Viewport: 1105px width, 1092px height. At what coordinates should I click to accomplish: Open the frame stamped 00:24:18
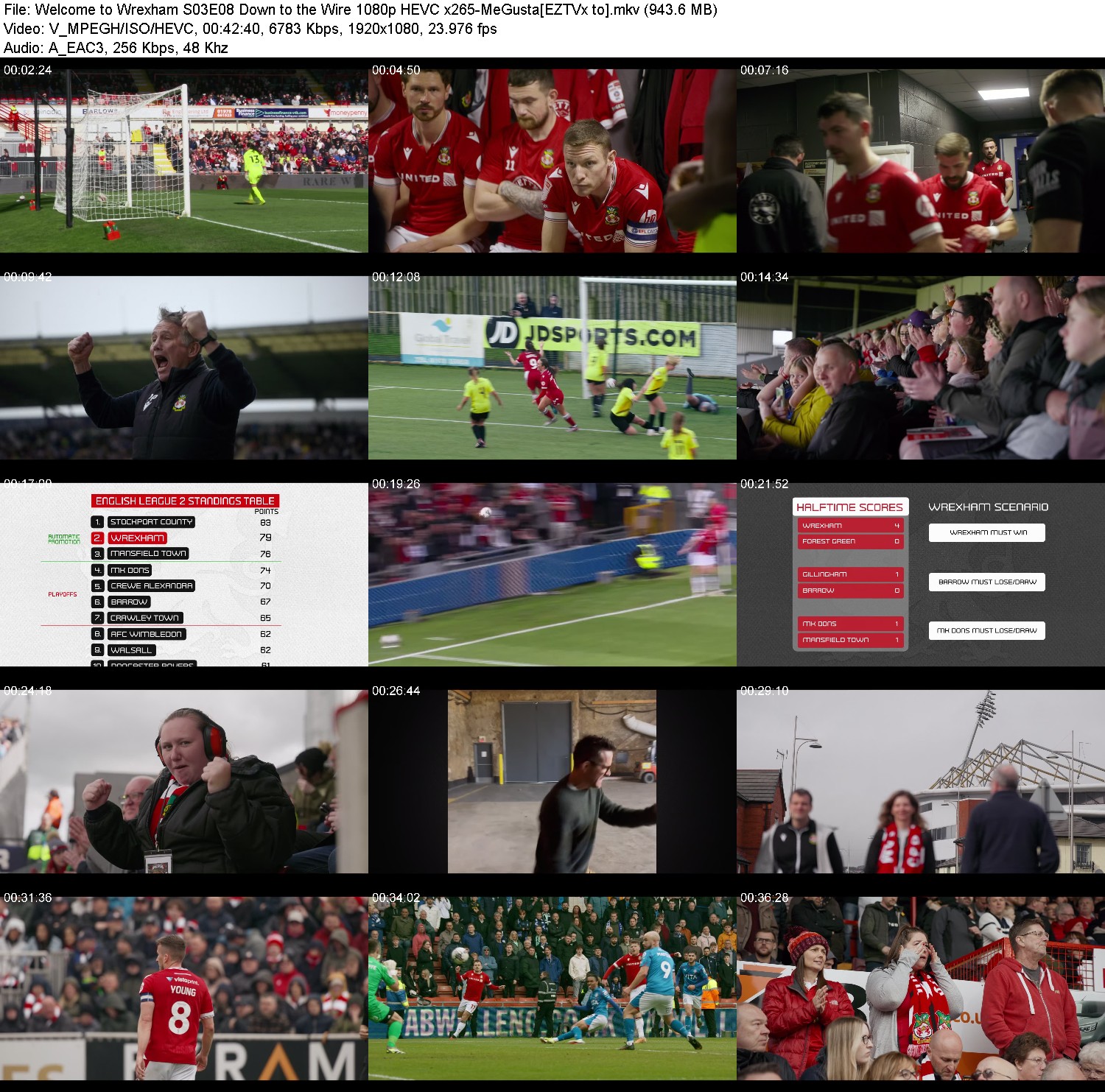[184, 781]
